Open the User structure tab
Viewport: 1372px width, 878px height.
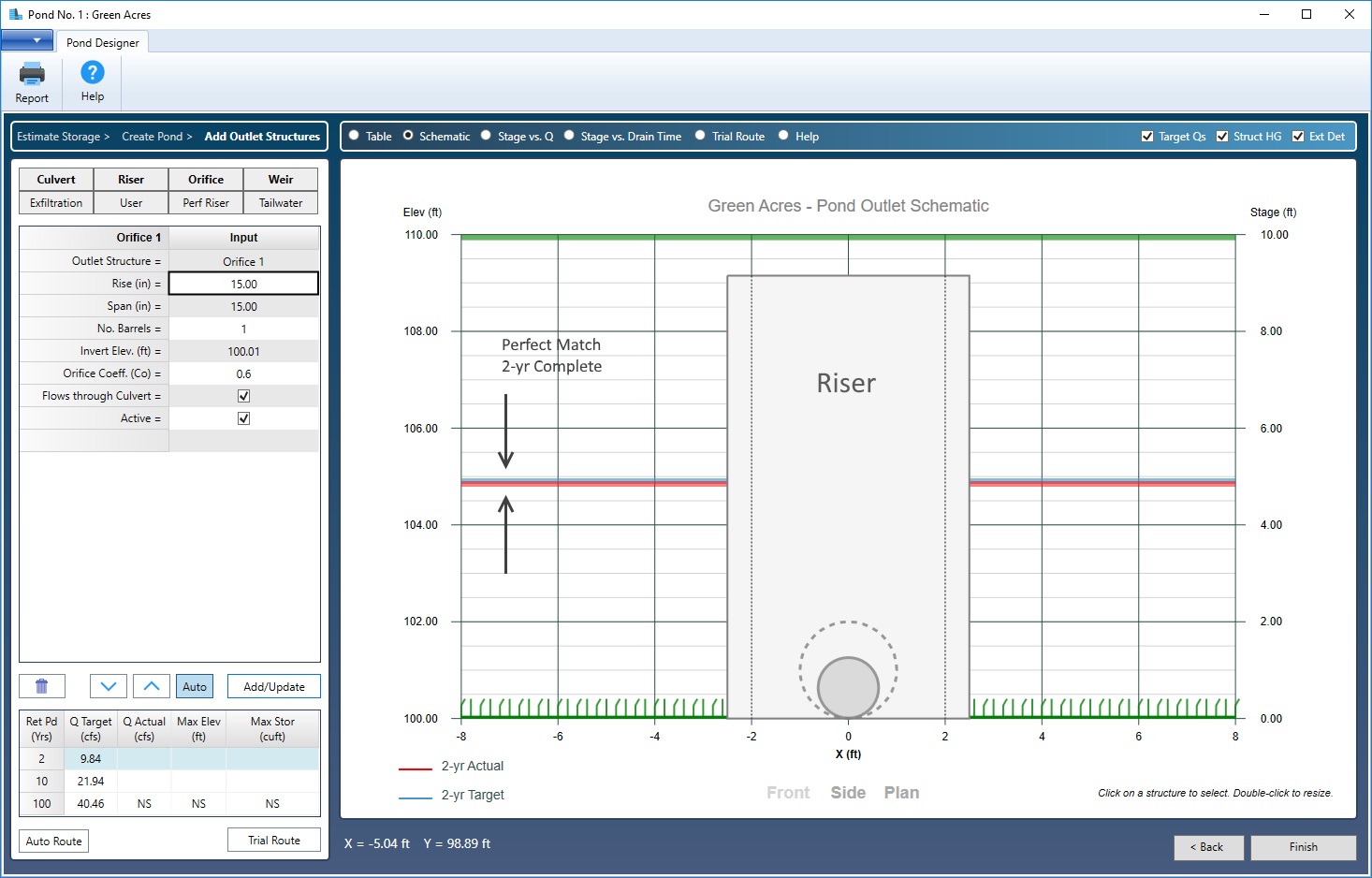coord(131,203)
